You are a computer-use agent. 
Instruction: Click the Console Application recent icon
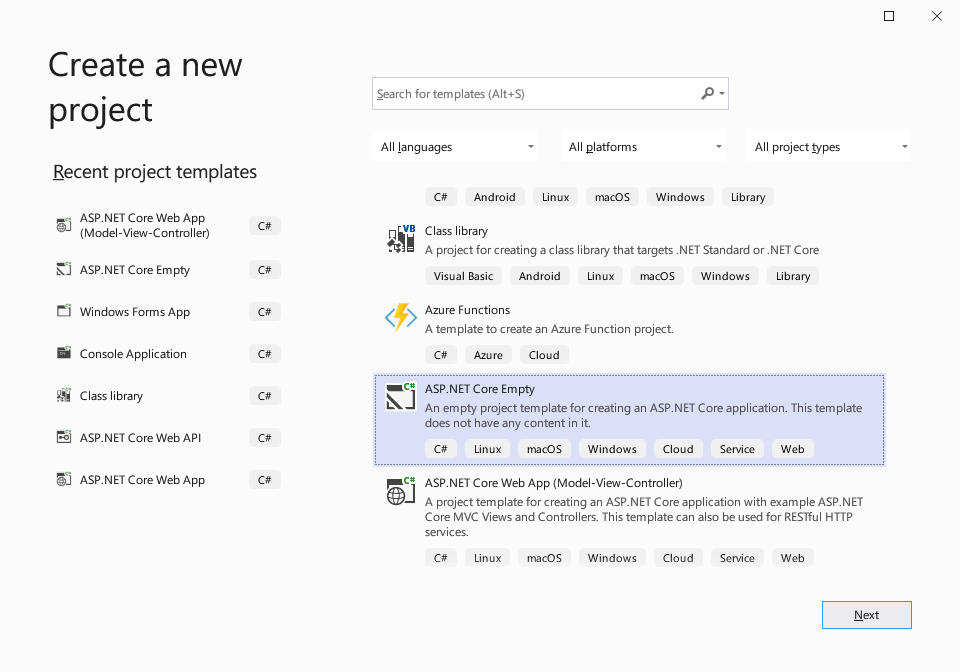click(x=64, y=353)
